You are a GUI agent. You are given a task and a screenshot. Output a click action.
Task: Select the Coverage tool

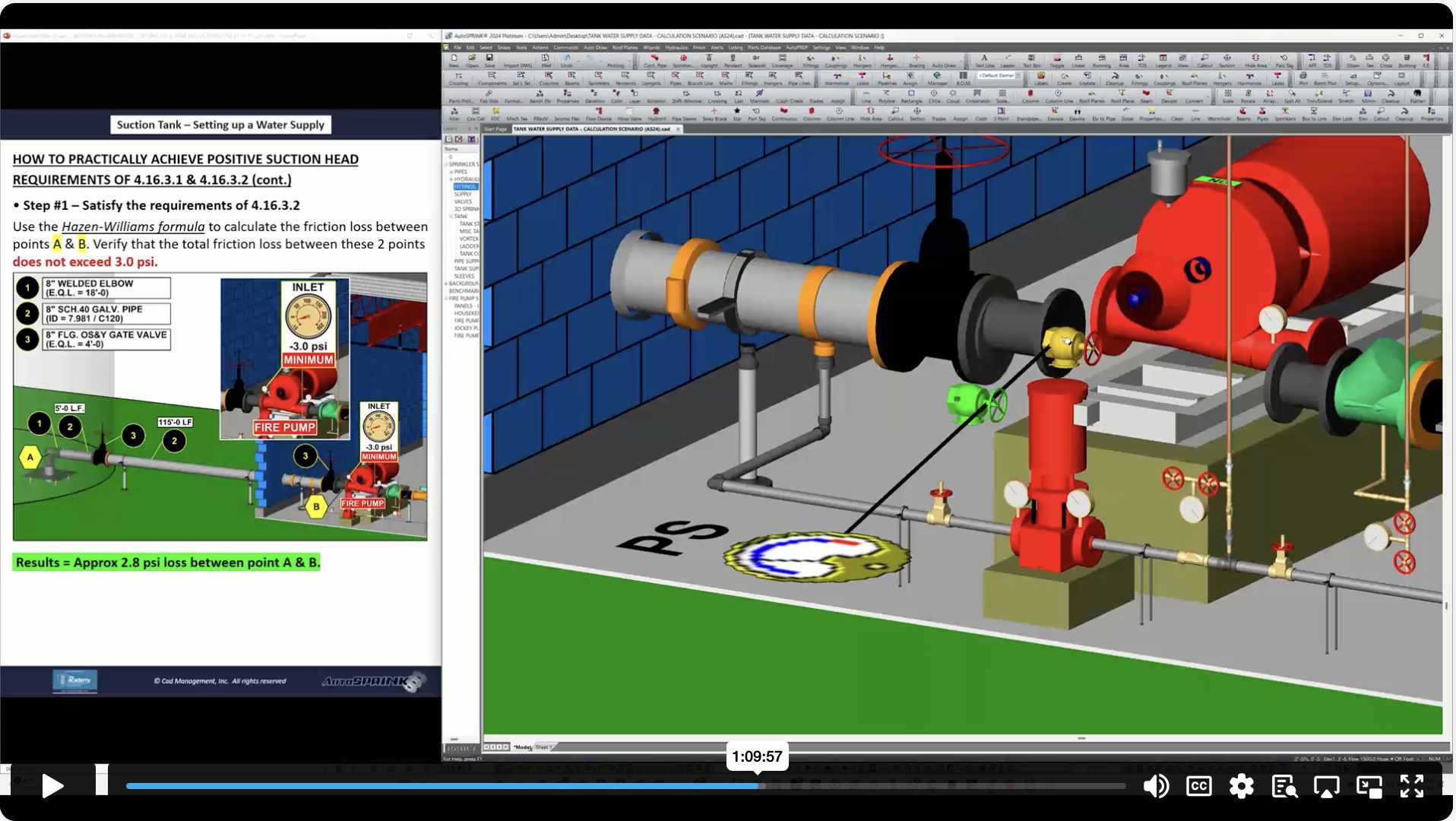point(782,60)
